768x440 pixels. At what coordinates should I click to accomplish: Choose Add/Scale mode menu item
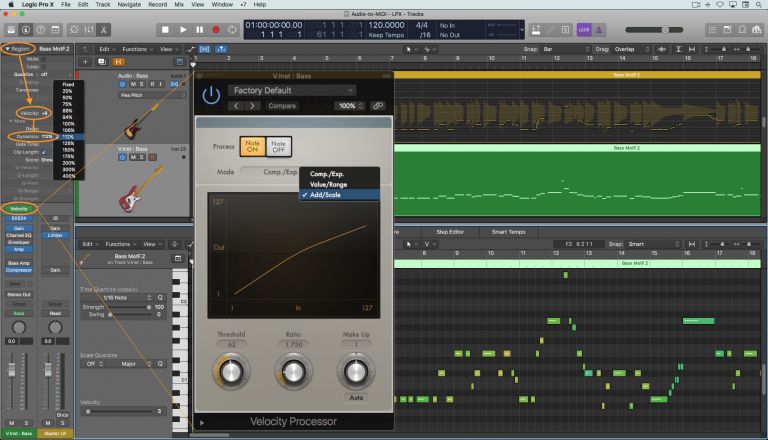tap(339, 195)
